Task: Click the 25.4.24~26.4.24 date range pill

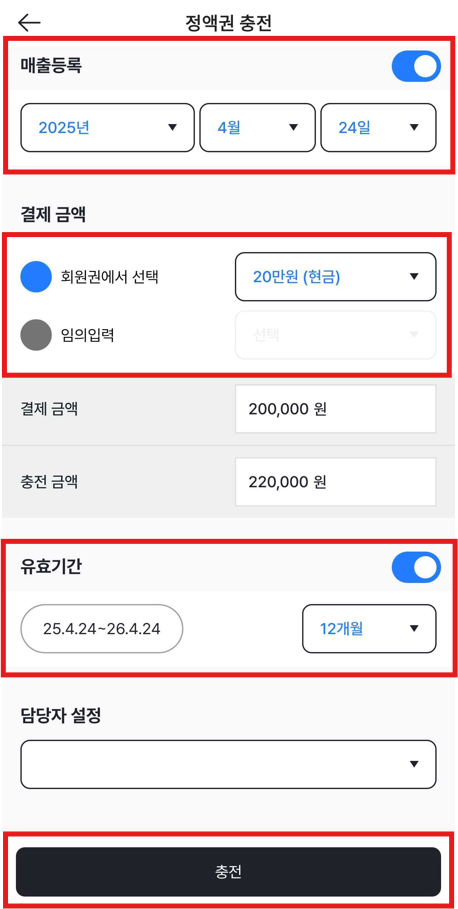Action: point(101,629)
